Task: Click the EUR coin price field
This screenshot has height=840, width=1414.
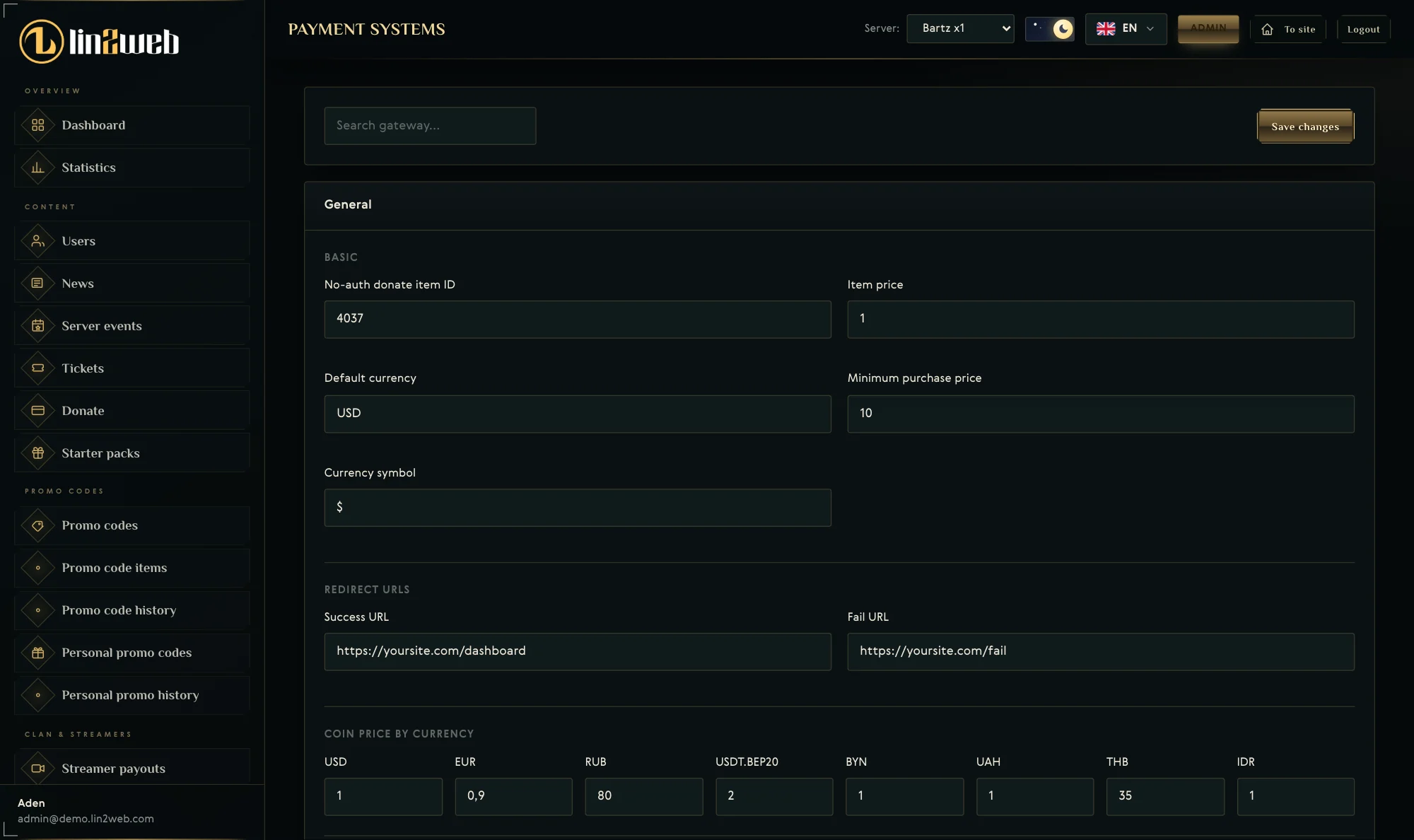Action: pyautogui.click(x=514, y=796)
